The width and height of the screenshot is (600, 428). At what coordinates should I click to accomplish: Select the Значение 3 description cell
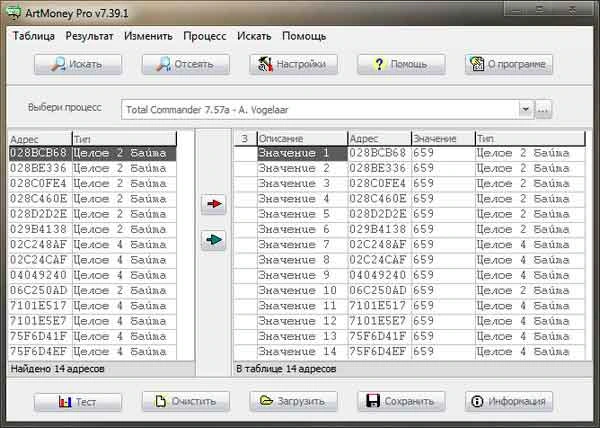click(x=302, y=184)
